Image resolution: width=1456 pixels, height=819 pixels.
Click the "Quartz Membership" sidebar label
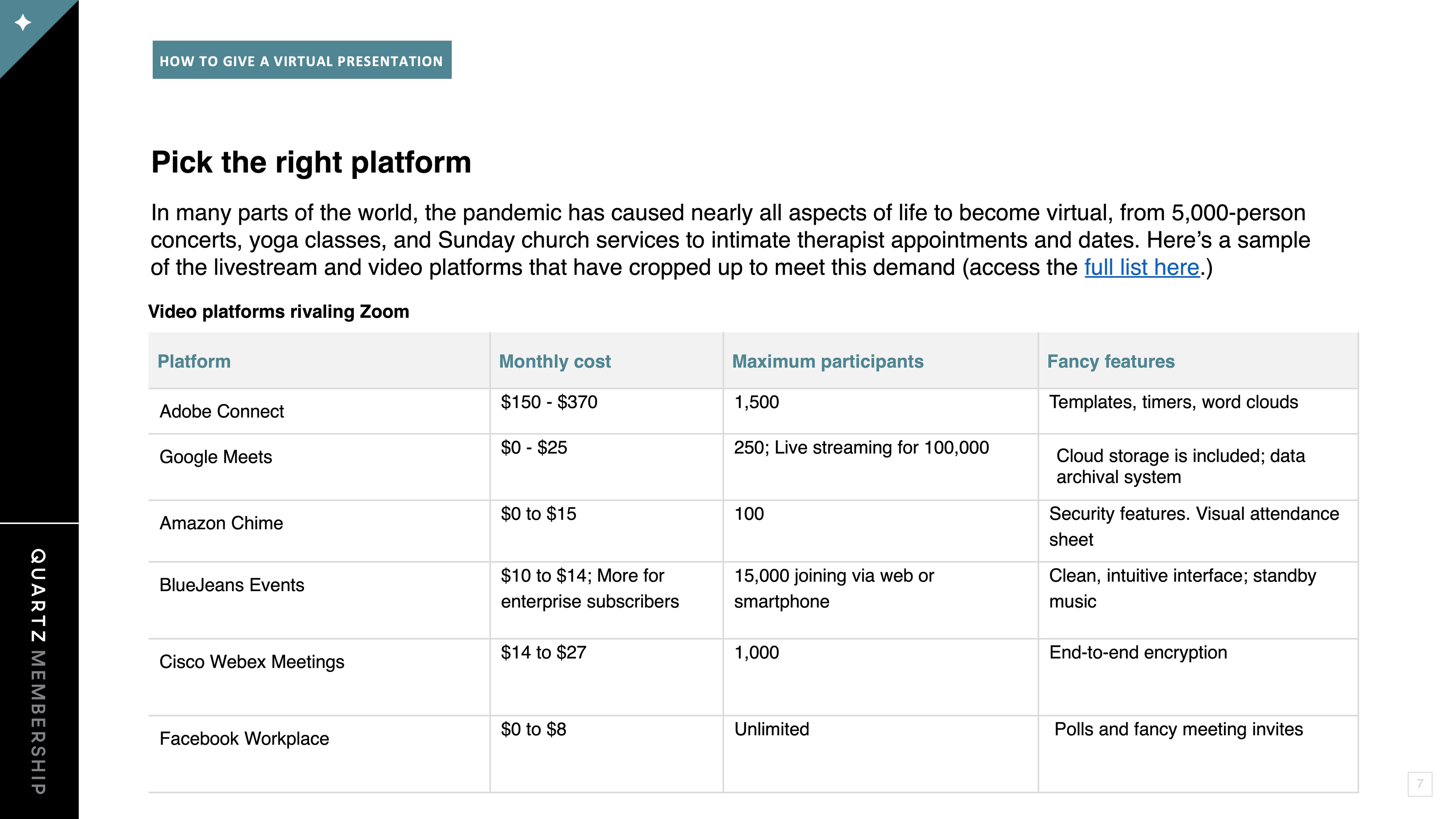coord(38,672)
